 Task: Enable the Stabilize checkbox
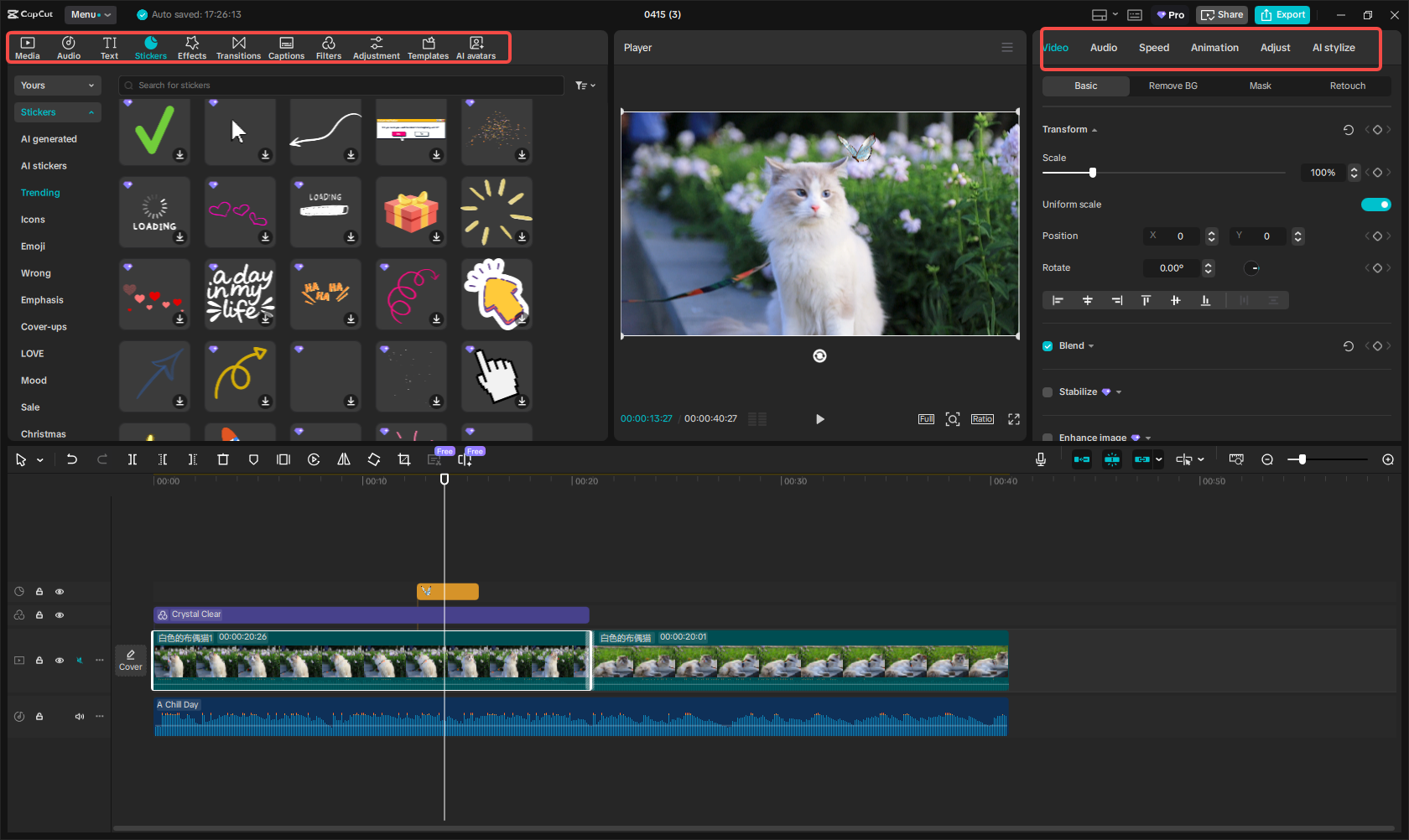point(1048,392)
